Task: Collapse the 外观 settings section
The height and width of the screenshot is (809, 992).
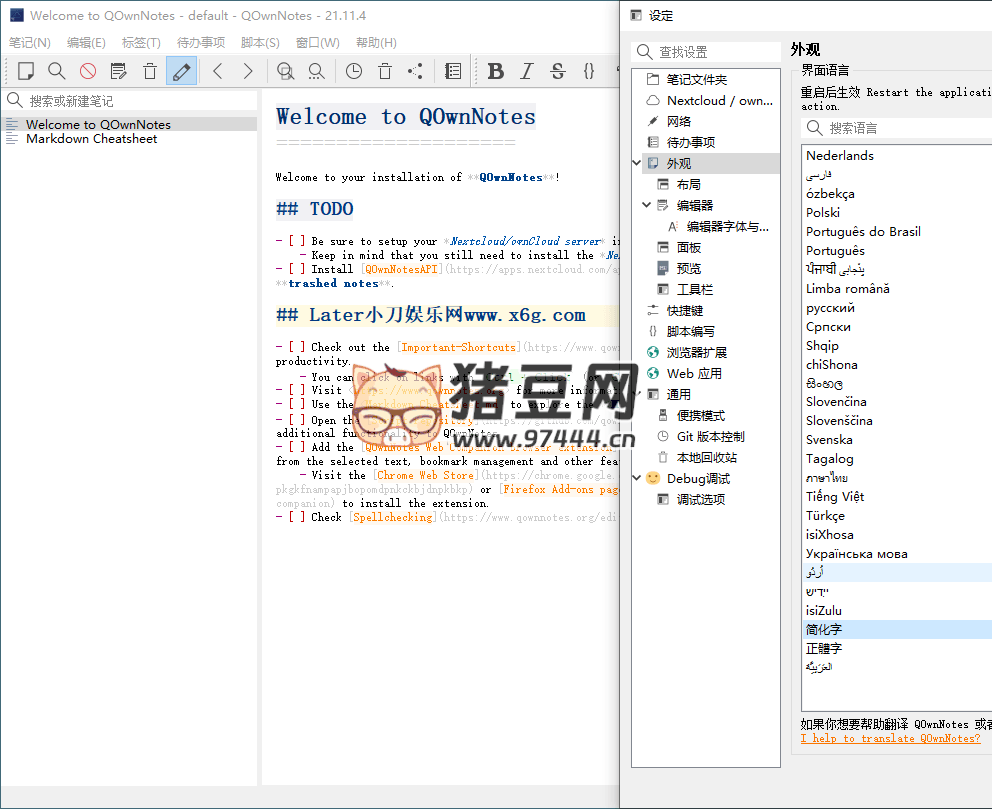Action: point(636,162)
